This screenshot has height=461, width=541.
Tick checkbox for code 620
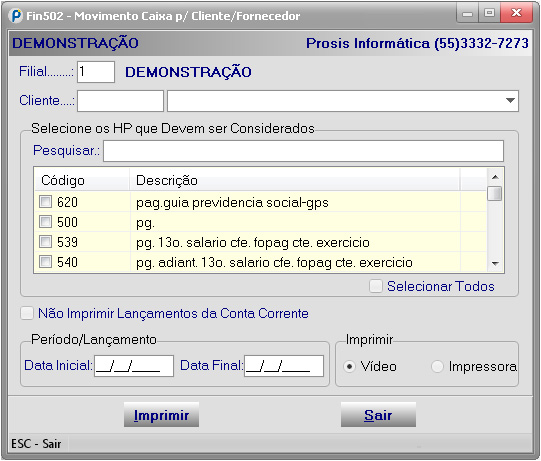pyautogui.click(x=45, y=202)
